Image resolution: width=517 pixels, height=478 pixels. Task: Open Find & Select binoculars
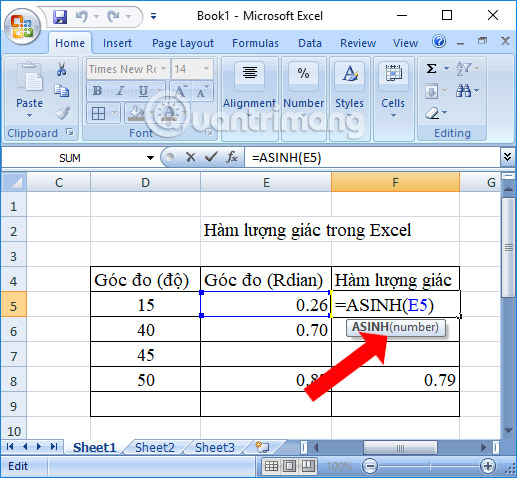(463, 91)
